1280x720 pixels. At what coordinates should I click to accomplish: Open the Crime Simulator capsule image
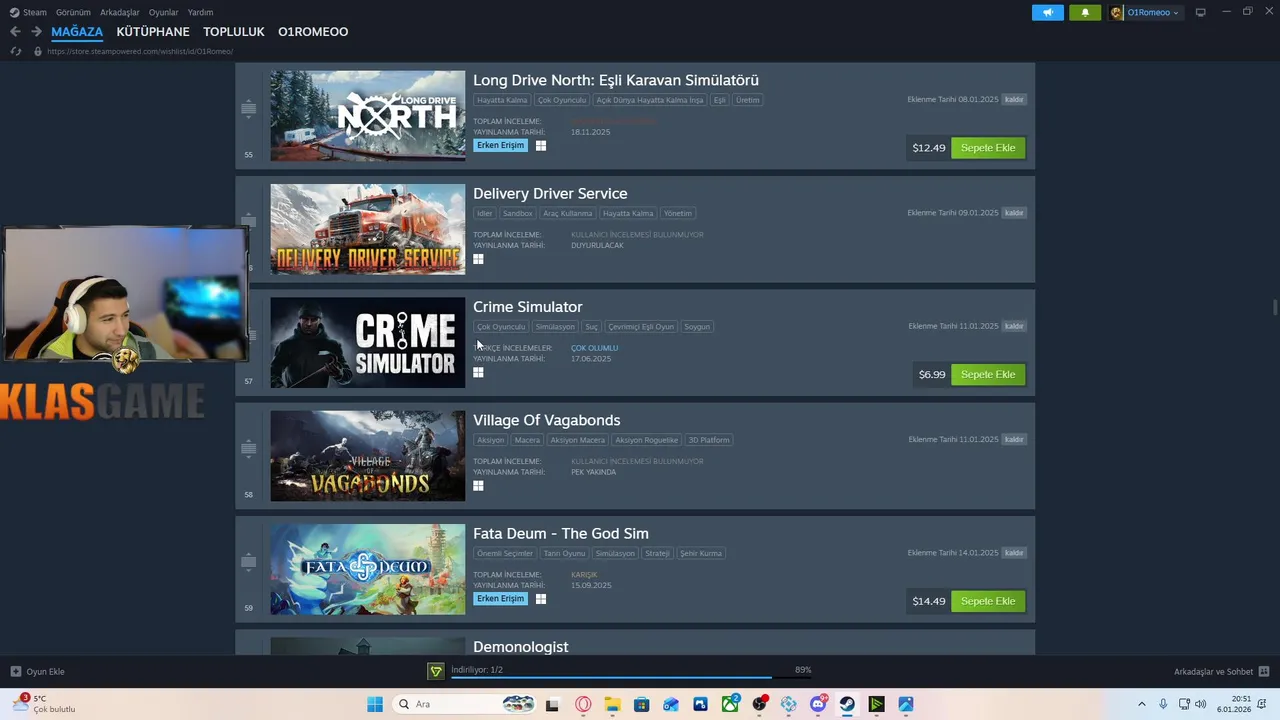[x=367, y=342]
